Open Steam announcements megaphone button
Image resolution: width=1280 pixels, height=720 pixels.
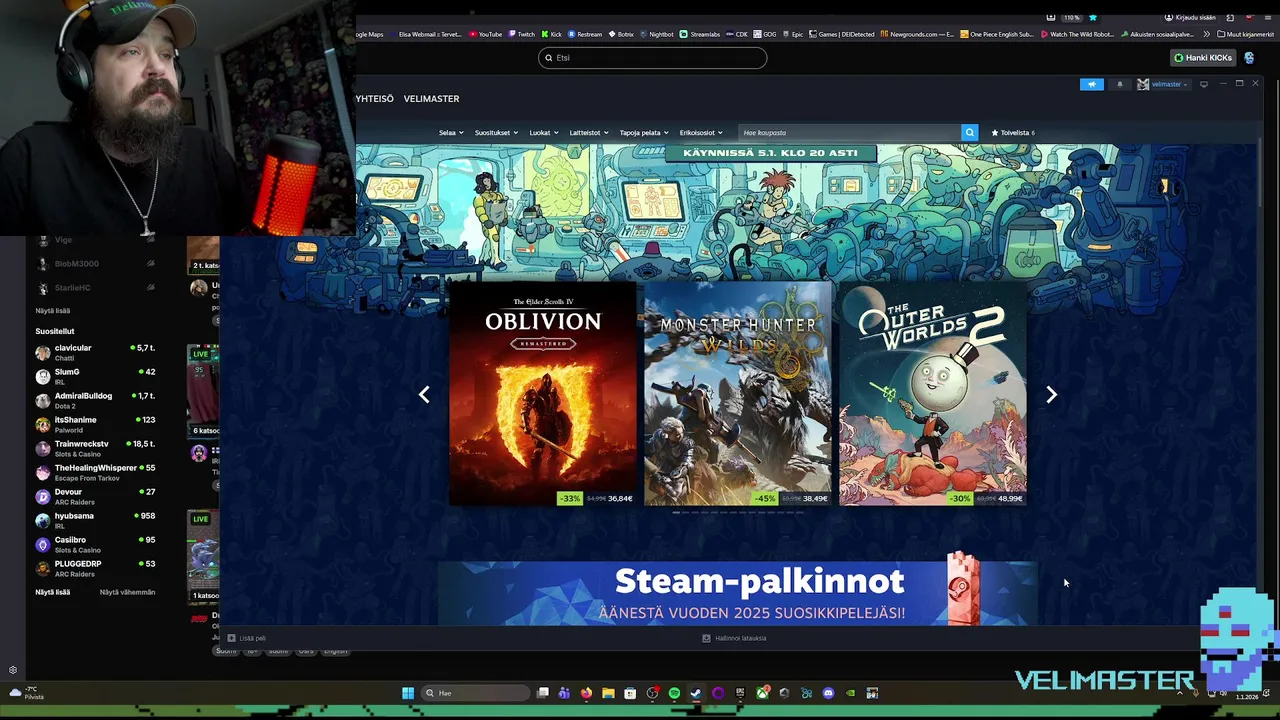coord(1092,84)
